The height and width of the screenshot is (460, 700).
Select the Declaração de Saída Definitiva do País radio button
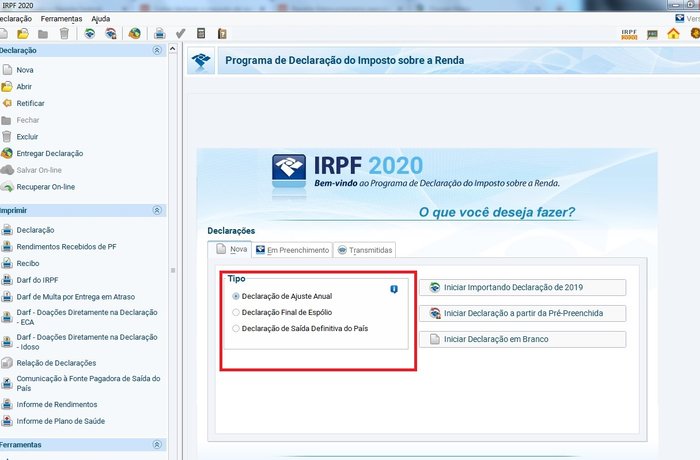(236, 328)
